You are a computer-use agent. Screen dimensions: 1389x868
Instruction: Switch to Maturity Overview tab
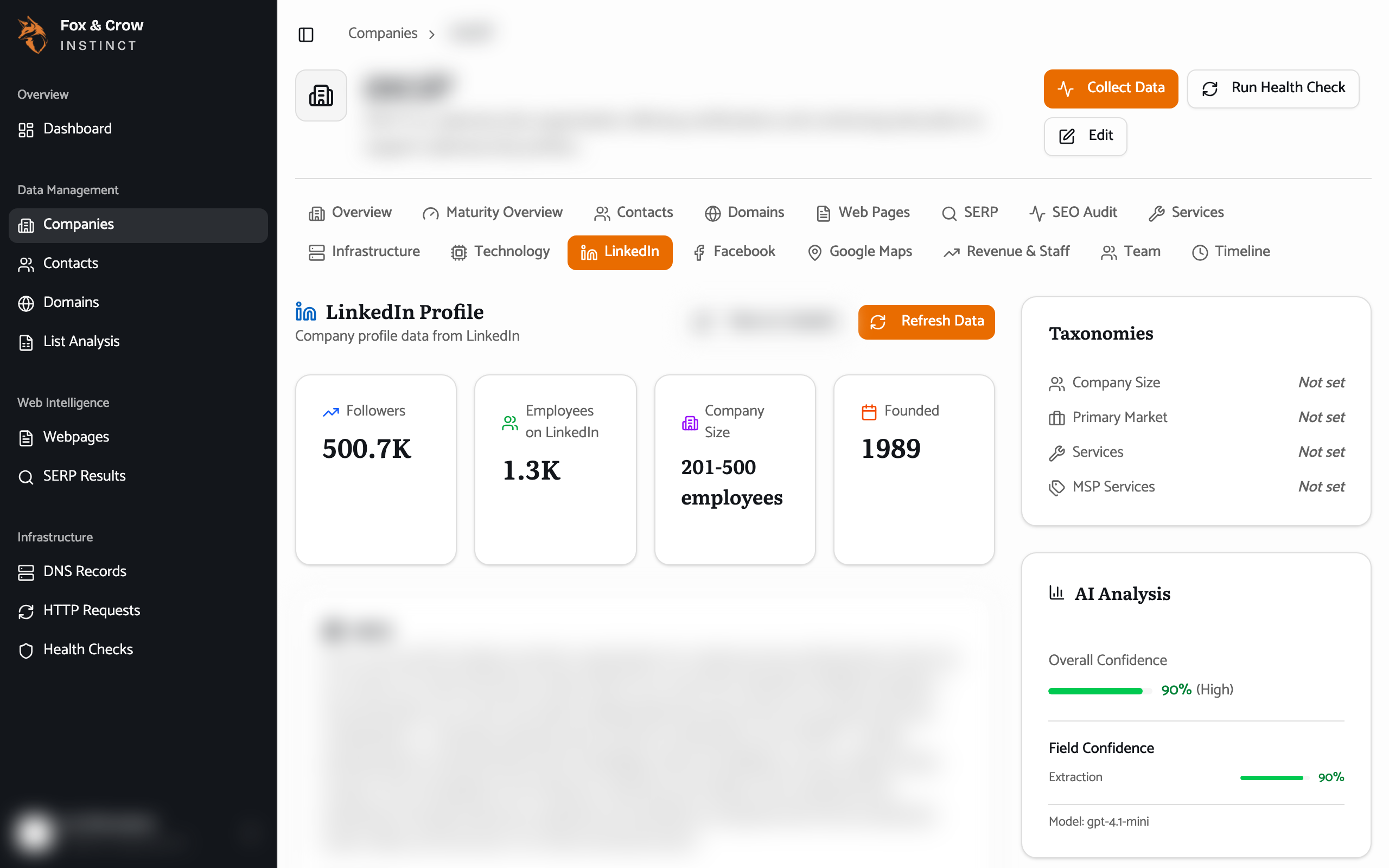(493, 213)
